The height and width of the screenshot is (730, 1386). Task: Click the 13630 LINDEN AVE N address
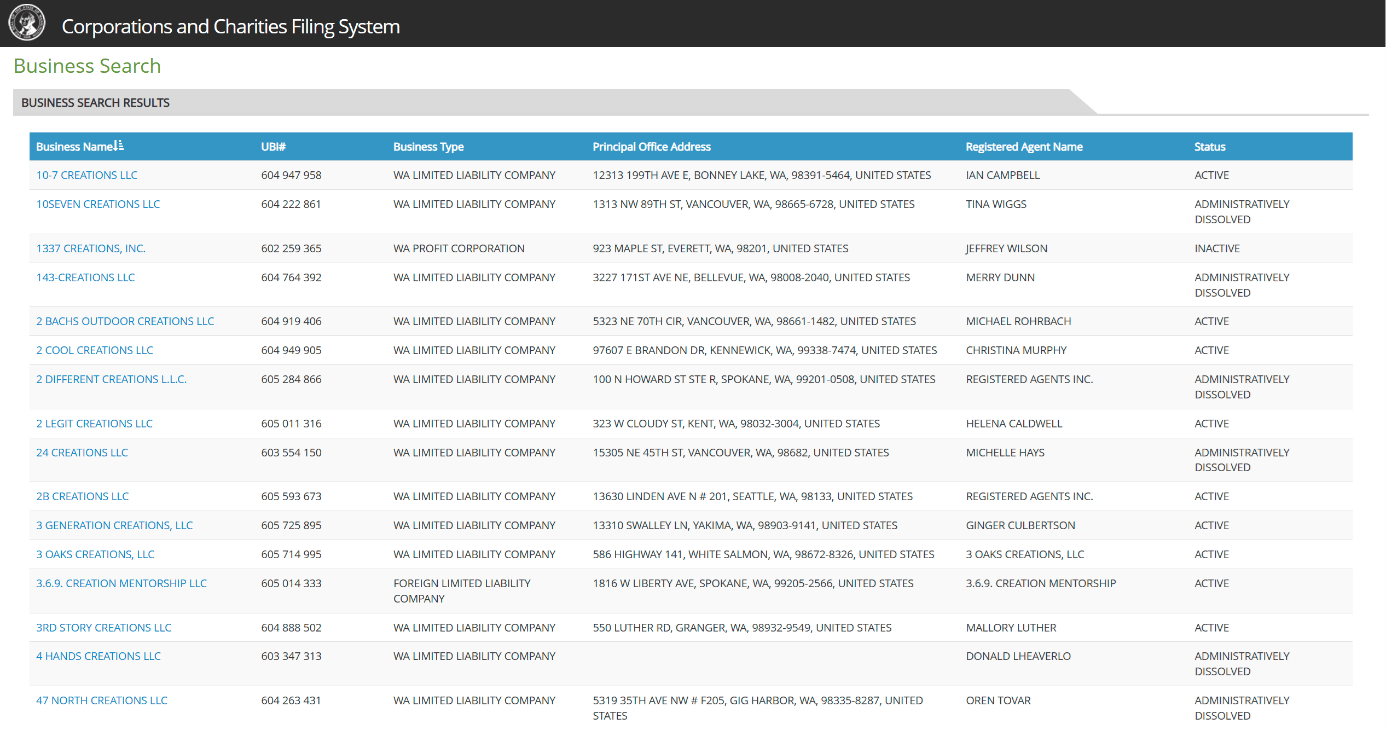753,496
